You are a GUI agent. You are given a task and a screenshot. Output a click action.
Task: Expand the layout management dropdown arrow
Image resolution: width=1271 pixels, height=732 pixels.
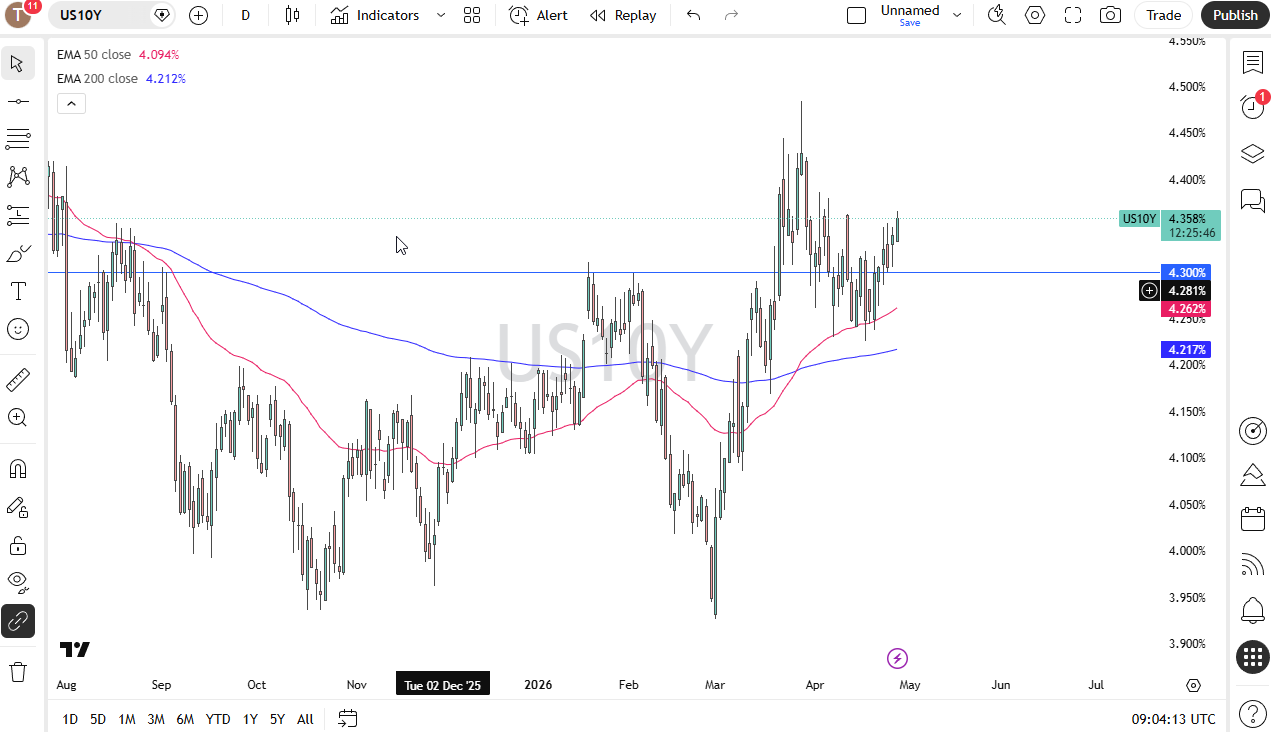click(957, 15)
